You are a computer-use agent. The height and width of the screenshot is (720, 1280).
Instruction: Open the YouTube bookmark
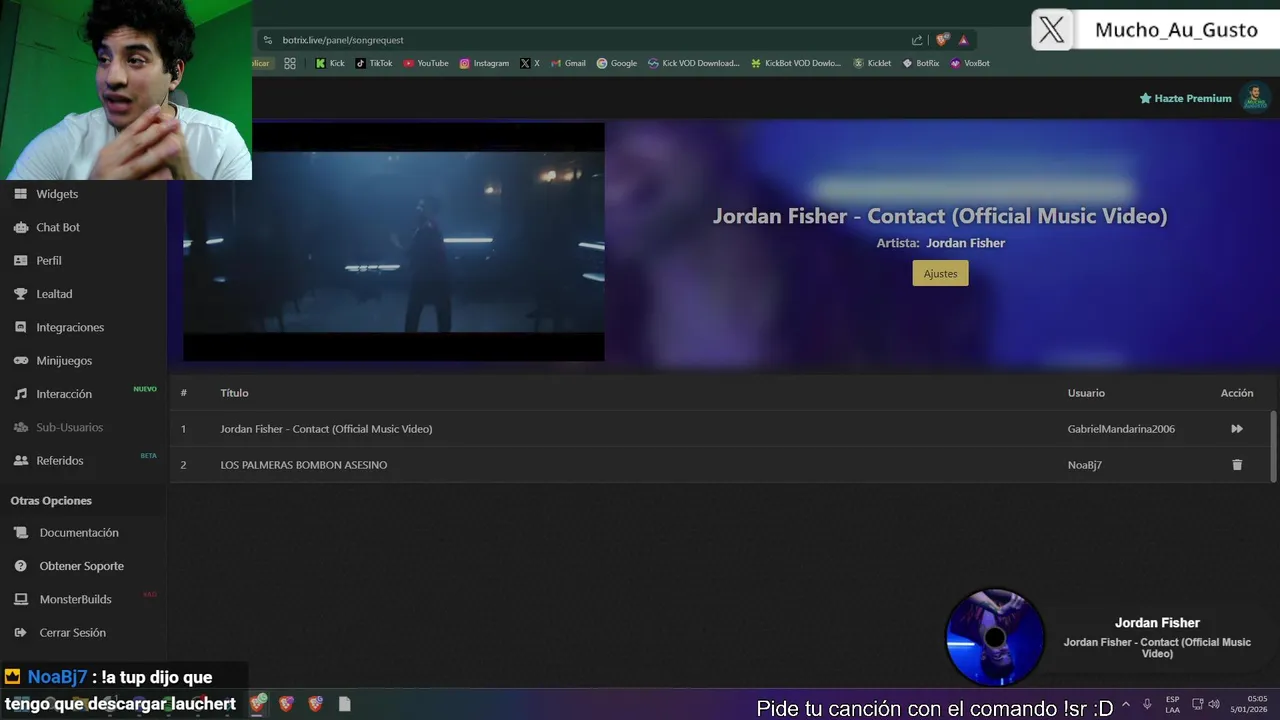pos(426,63)
